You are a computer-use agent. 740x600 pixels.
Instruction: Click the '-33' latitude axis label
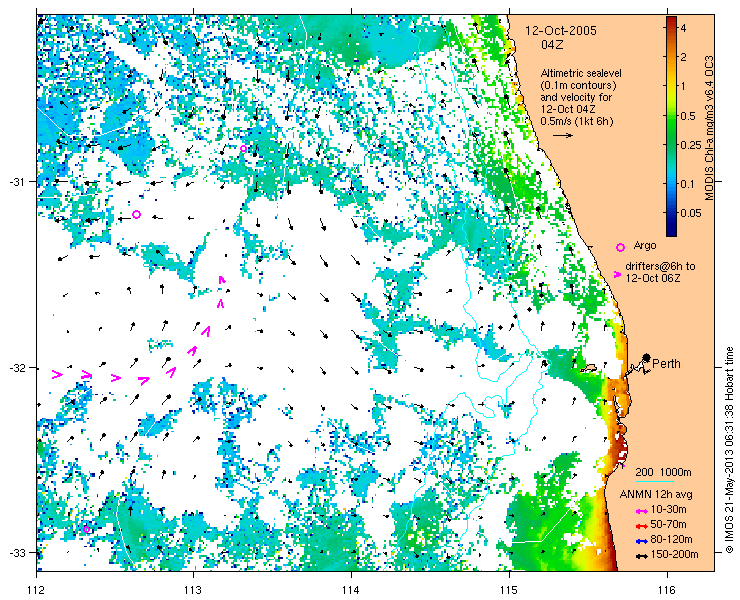click(15, 553)
